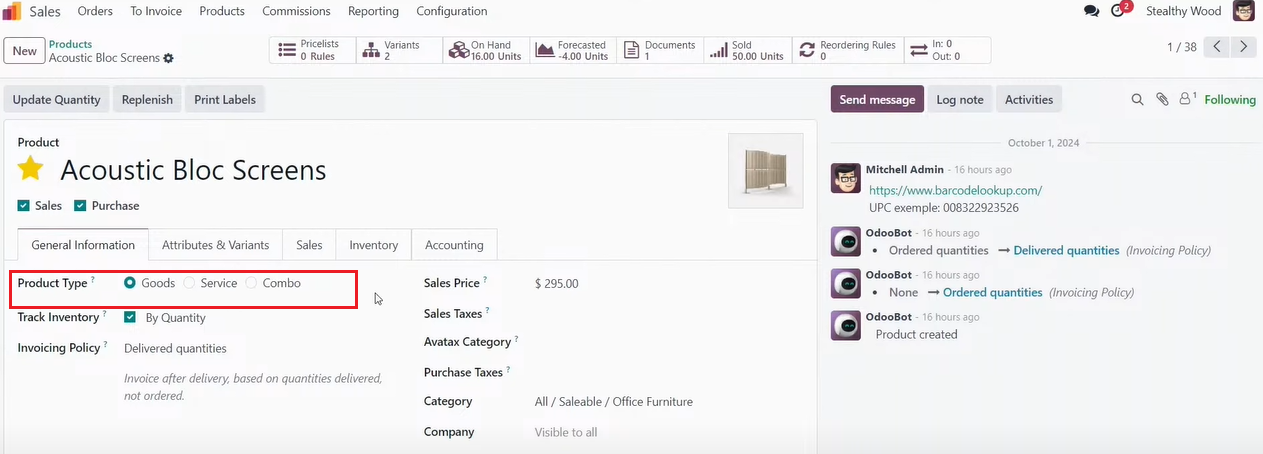Screen dimensions: 1263x454
Task: Open the Forecasted units smart button
Action: 573,50
